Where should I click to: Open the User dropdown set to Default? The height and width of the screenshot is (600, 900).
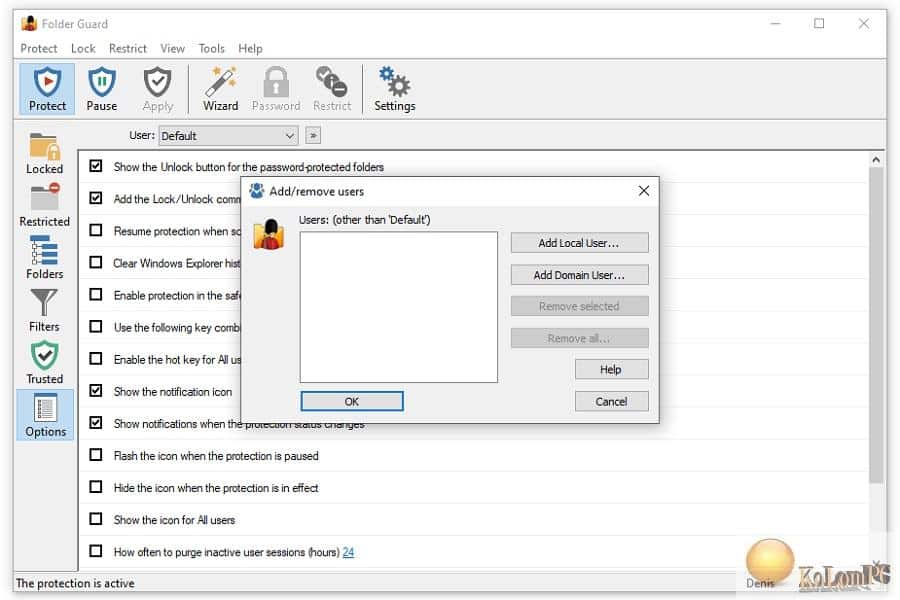click(x=228, y=136)
